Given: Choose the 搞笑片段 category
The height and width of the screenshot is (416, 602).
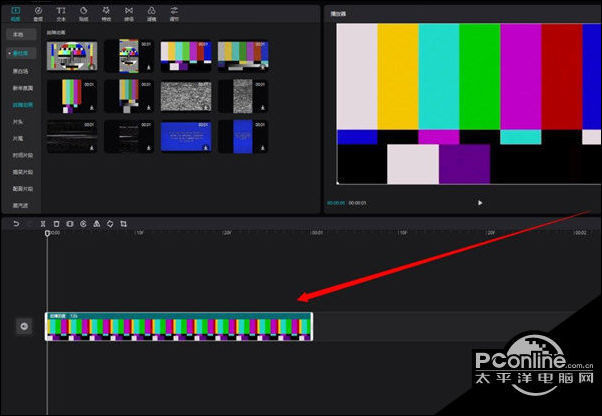Looking at the screenshot, I should [x=23, y=172].
